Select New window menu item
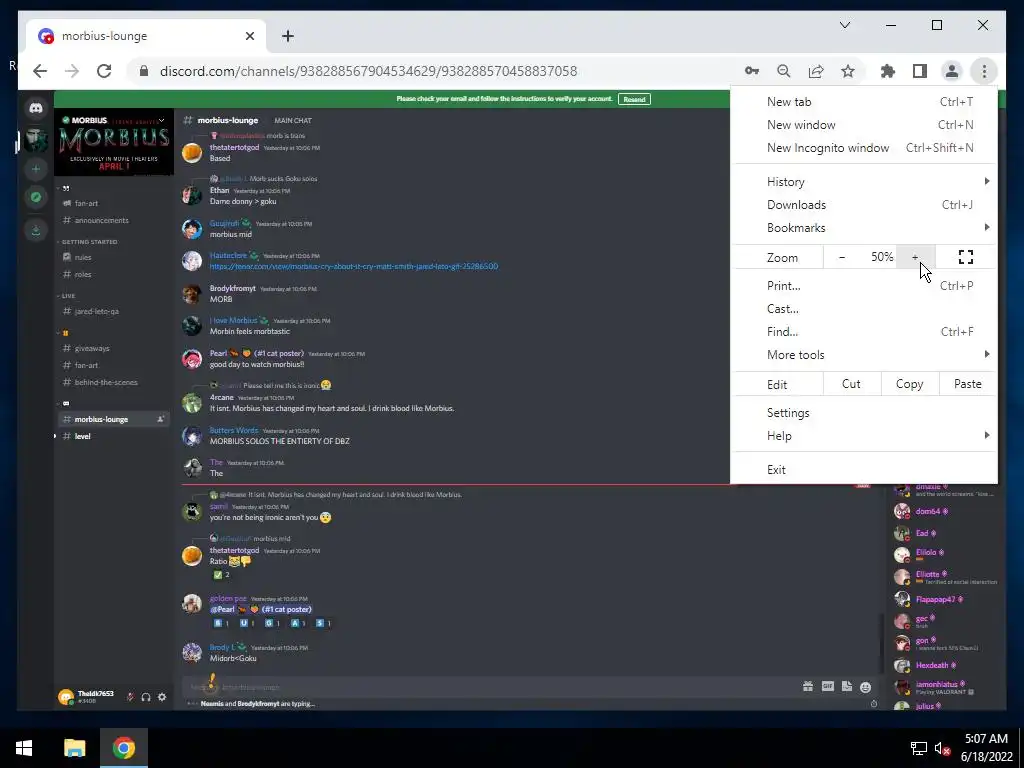Image resolution: width=1024 pixels, height=768 pixels. coord(865,125)
